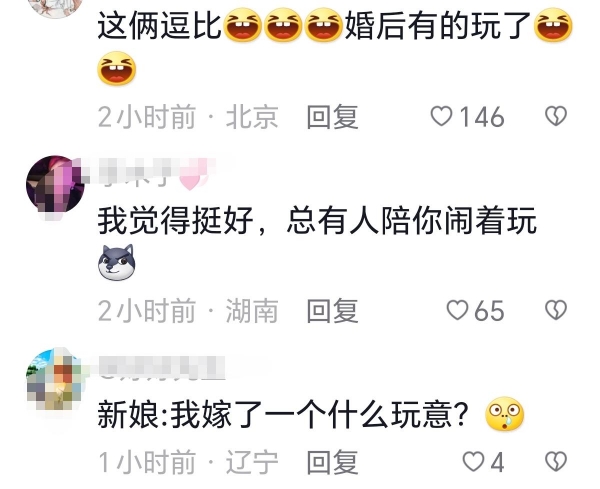
Task: Select comment text 我觉得挺好，总有人陪你闹着玩
Action: 317,221
